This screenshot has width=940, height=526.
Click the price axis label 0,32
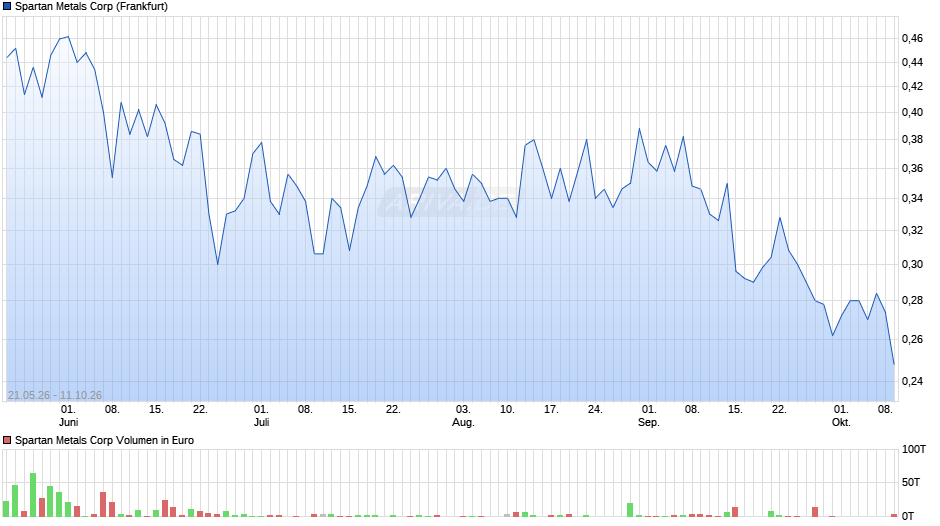[912, 230]
